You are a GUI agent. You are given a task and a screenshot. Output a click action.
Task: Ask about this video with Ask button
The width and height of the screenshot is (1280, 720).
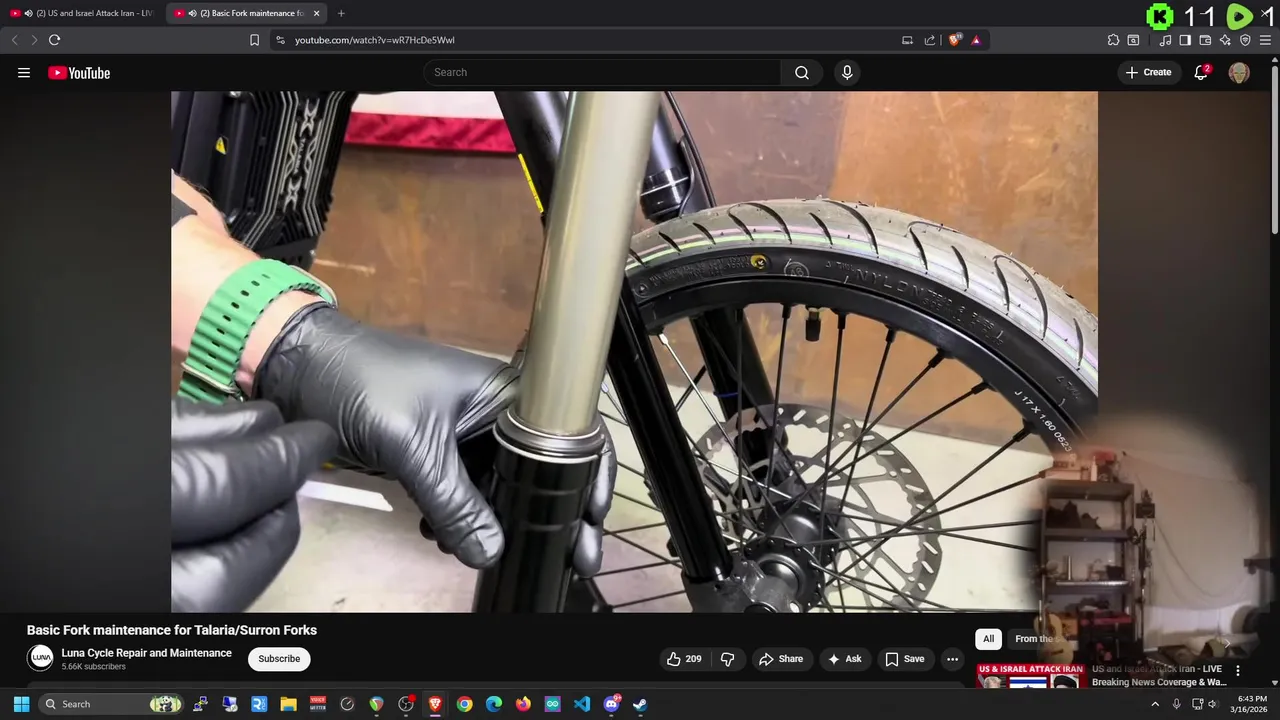(x=845, y=659)
